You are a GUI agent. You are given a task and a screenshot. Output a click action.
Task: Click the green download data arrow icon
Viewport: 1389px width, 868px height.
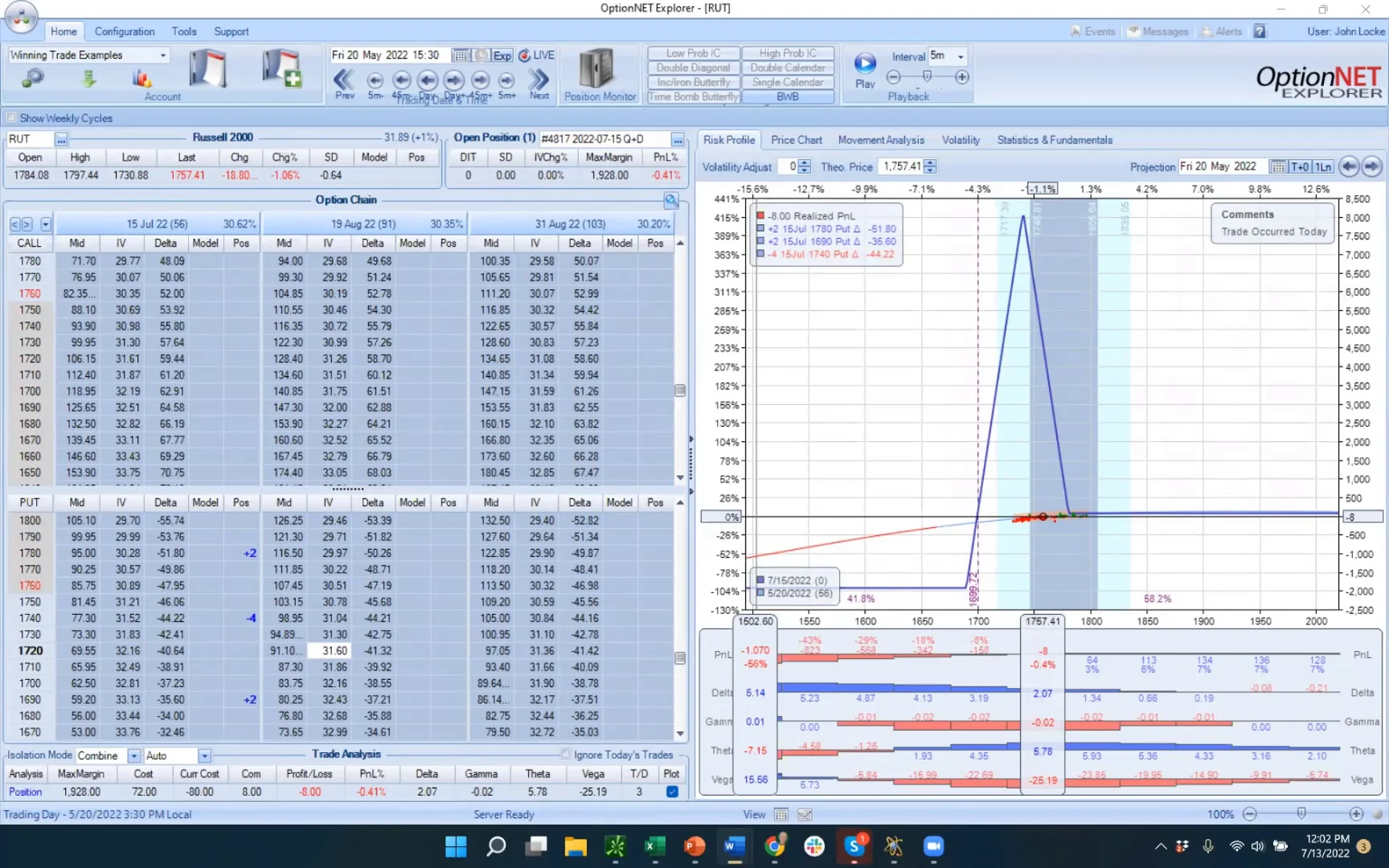click(x=88, y=78)
